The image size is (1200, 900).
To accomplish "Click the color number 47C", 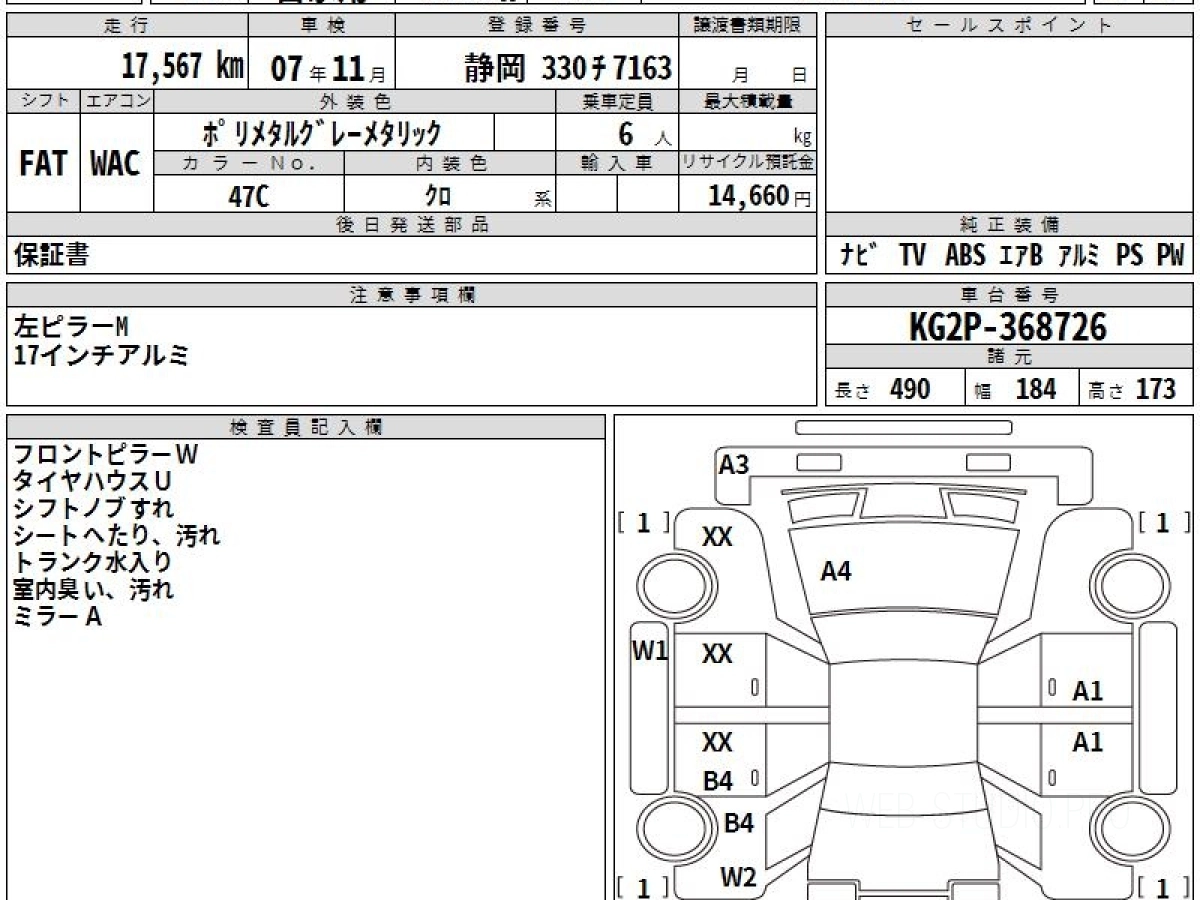I will click(248, 196).
